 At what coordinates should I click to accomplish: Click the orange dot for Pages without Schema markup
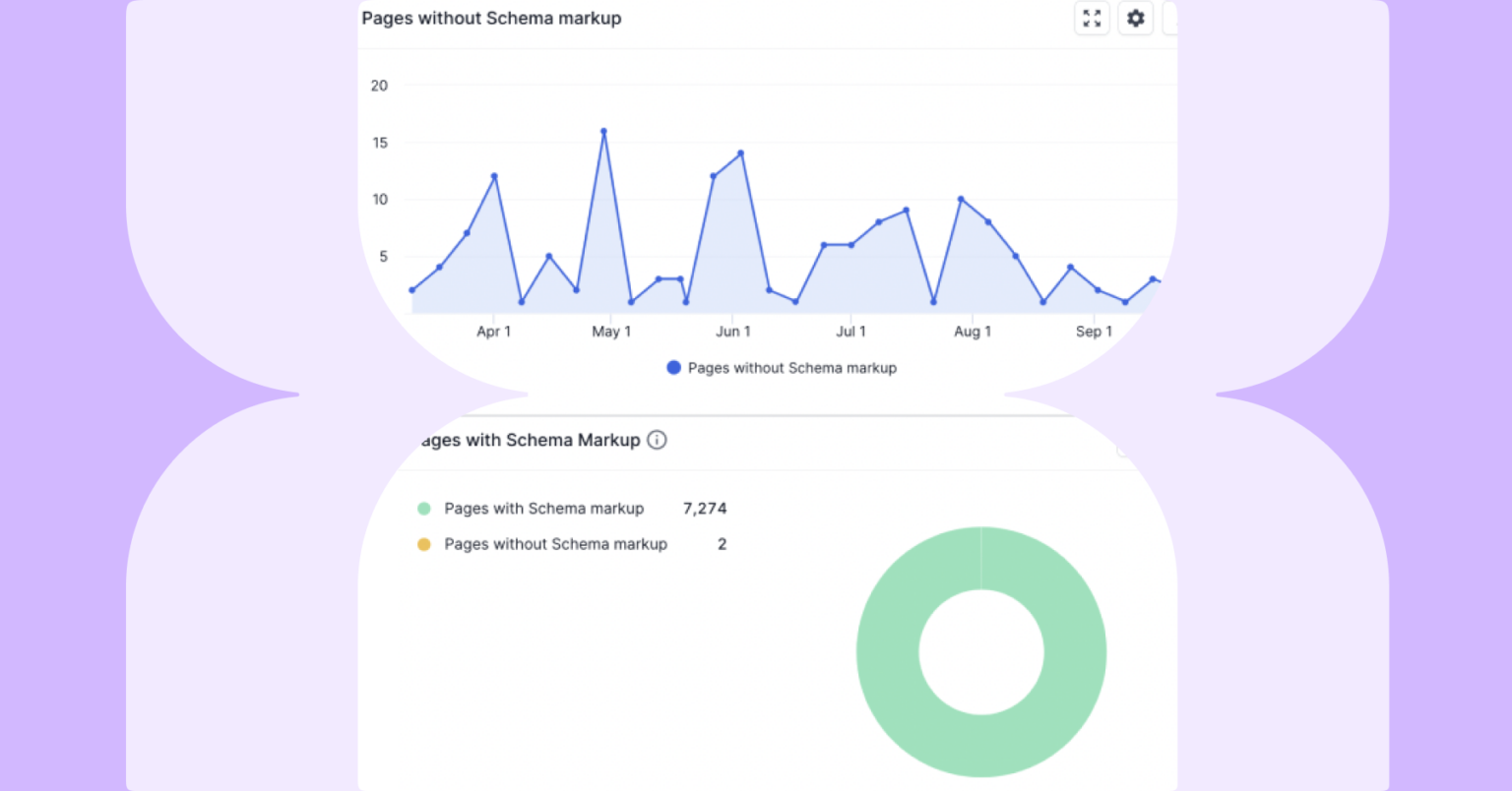coord(423,544)
